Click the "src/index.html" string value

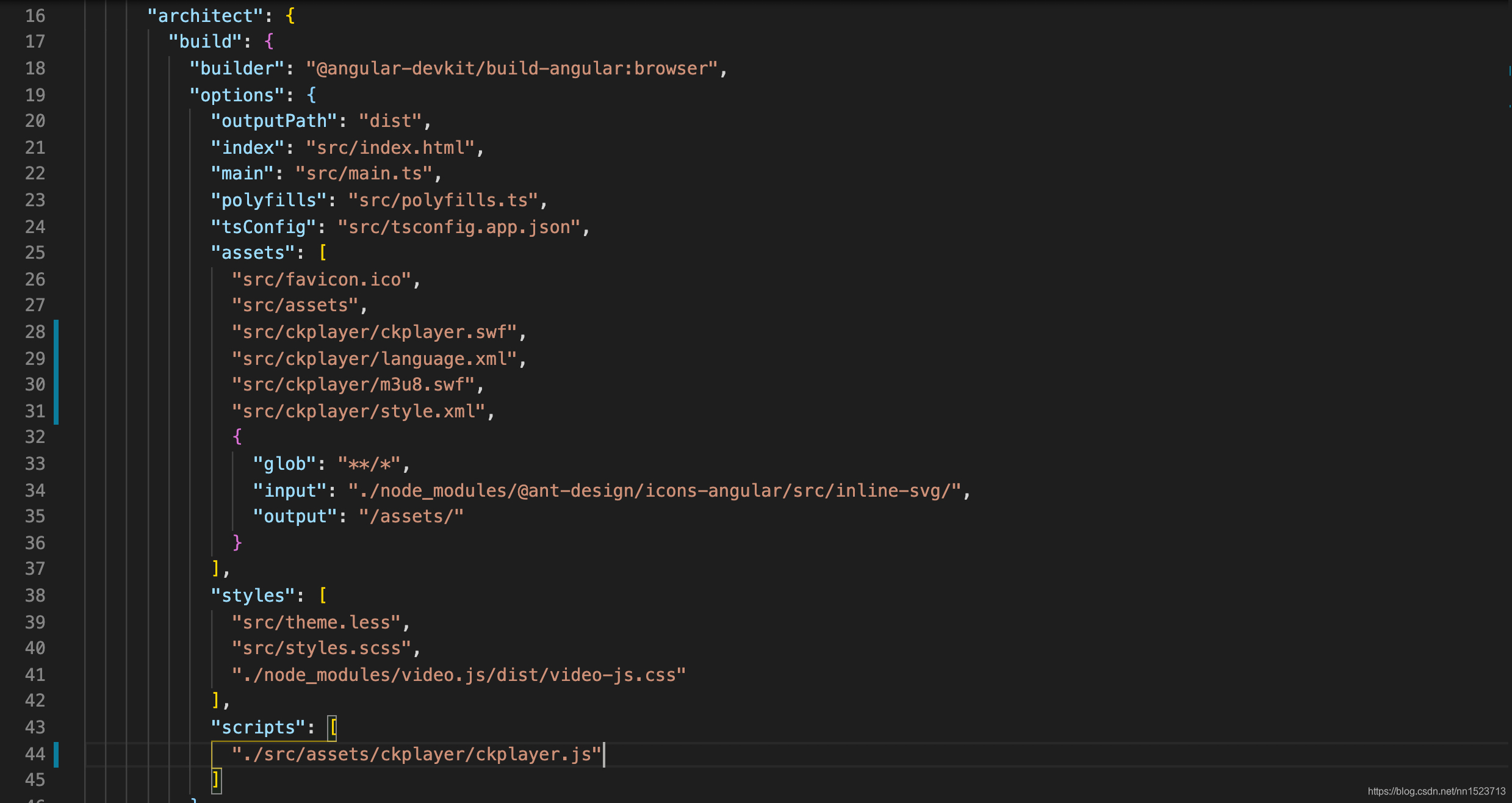point(390,148)
